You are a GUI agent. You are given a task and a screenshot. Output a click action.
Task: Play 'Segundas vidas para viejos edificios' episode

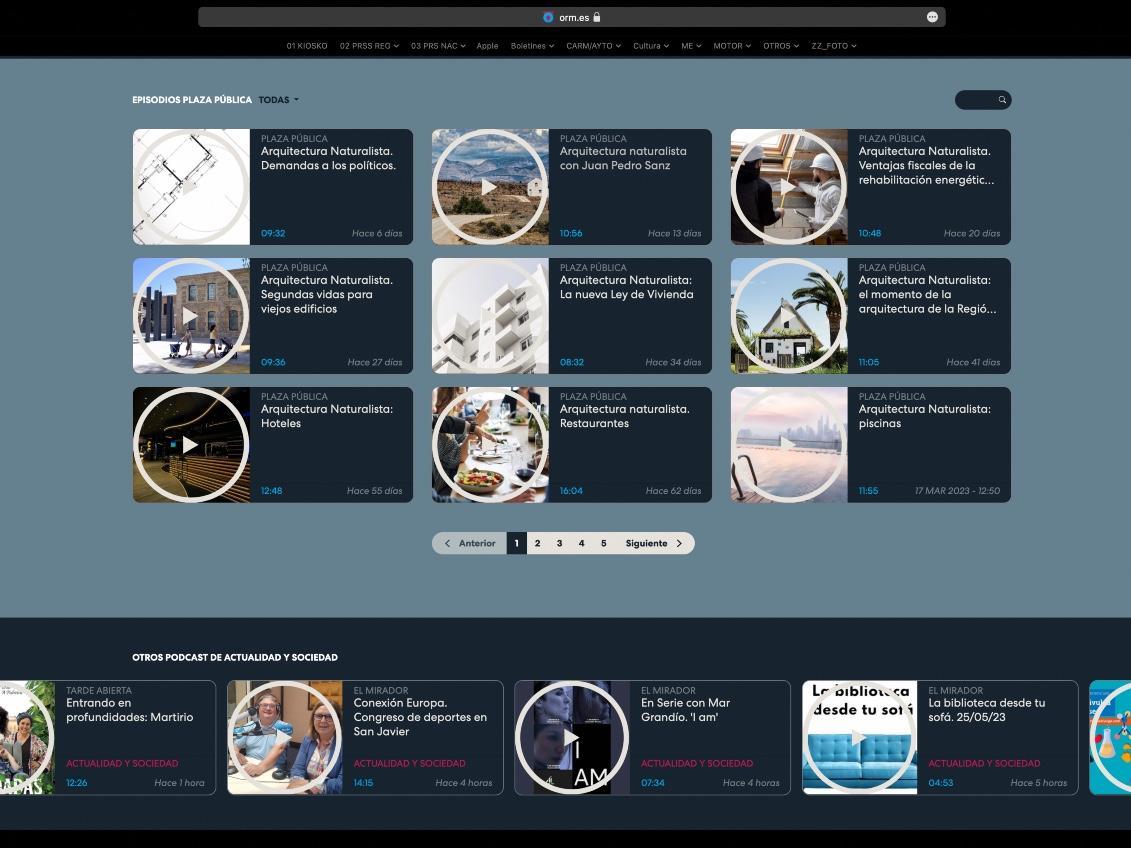(x=190, y=316)
